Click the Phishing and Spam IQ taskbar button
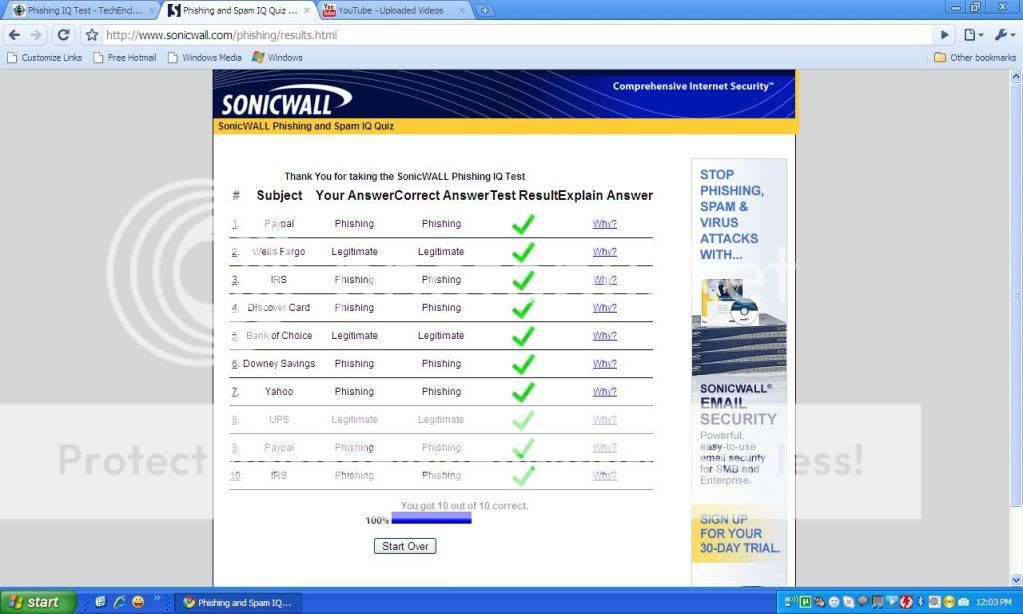Viewport: 1023px width, 614px height. click(237, 602)
